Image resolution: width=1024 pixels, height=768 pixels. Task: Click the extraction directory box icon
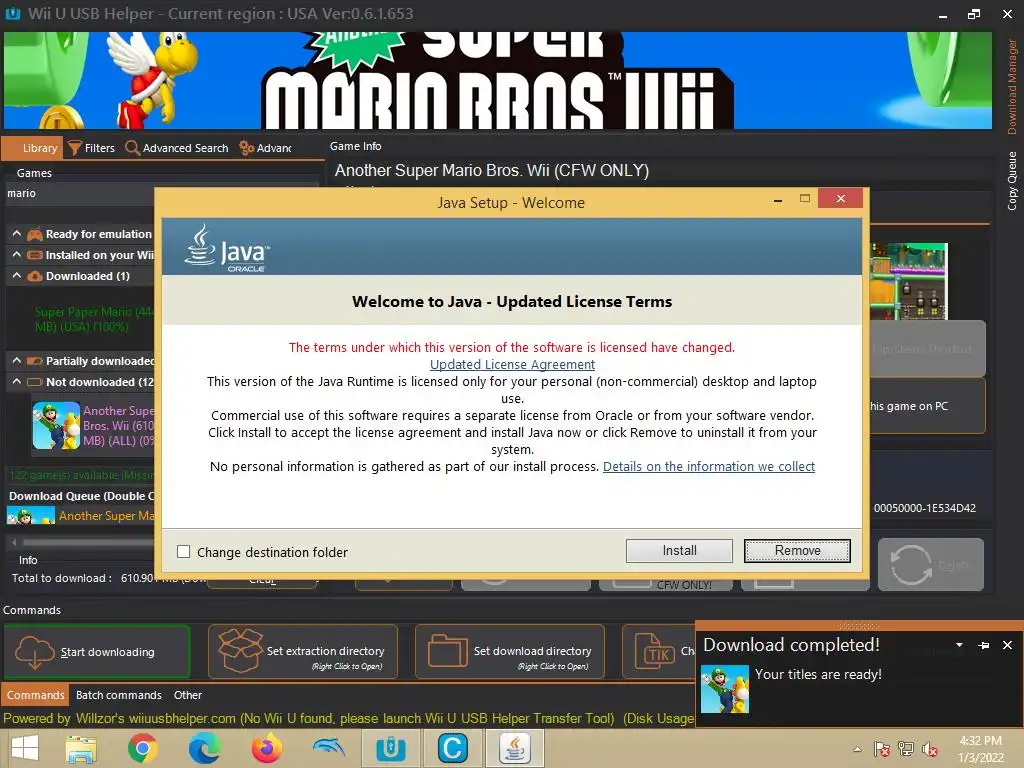coord(240,650)
